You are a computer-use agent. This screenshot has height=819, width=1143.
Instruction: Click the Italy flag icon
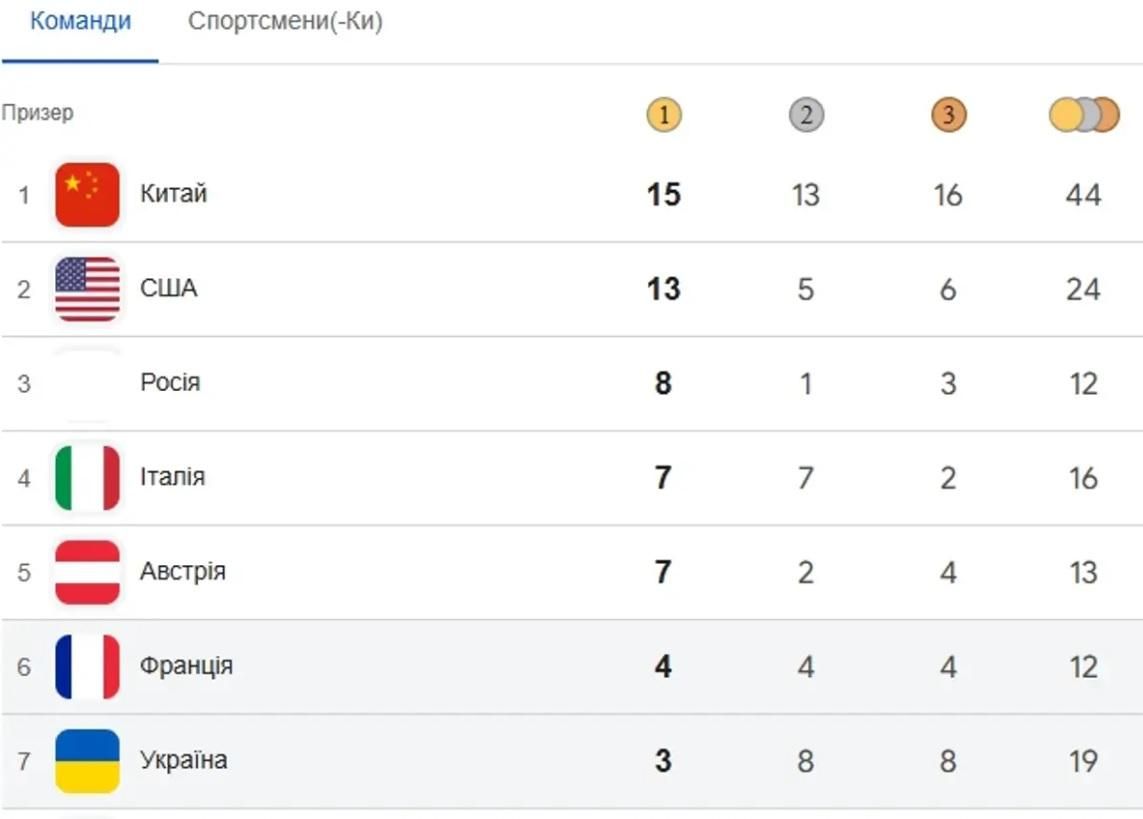click(x=87, y=478)
